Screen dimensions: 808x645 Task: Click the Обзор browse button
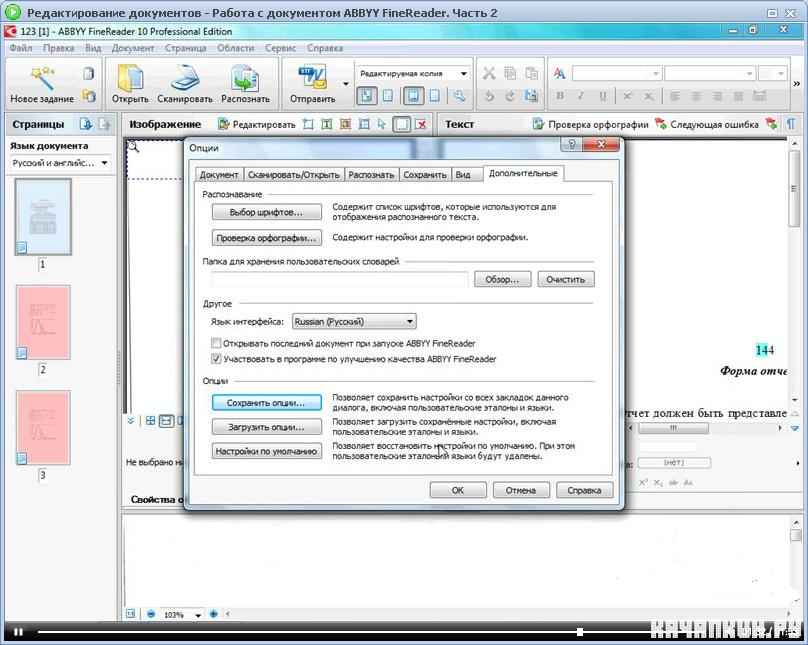pyautogui.click(x=502, y=279)
